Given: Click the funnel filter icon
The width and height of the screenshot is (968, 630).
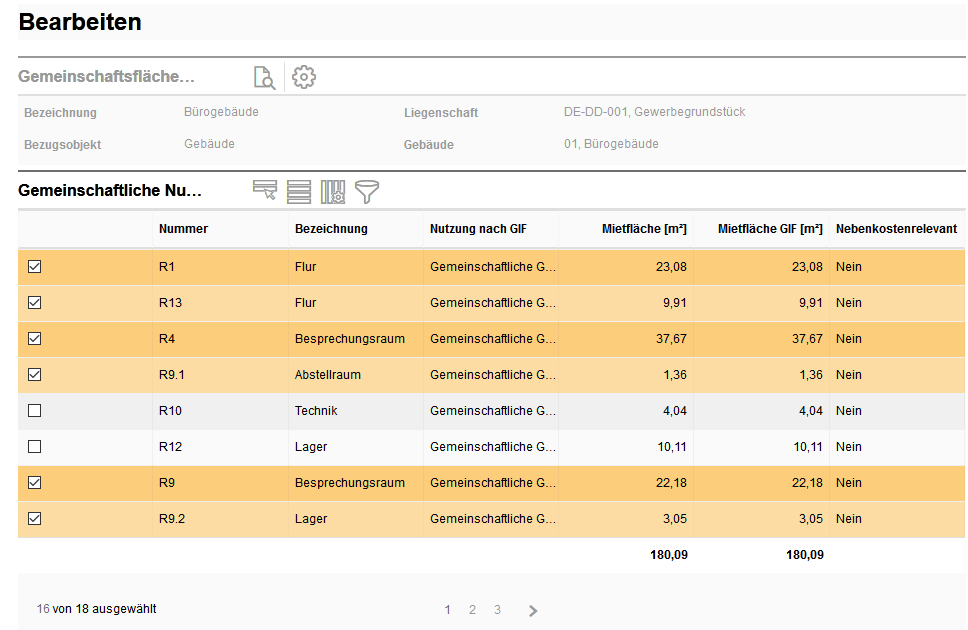Looking at the screenshot, I should coord(367,191).
